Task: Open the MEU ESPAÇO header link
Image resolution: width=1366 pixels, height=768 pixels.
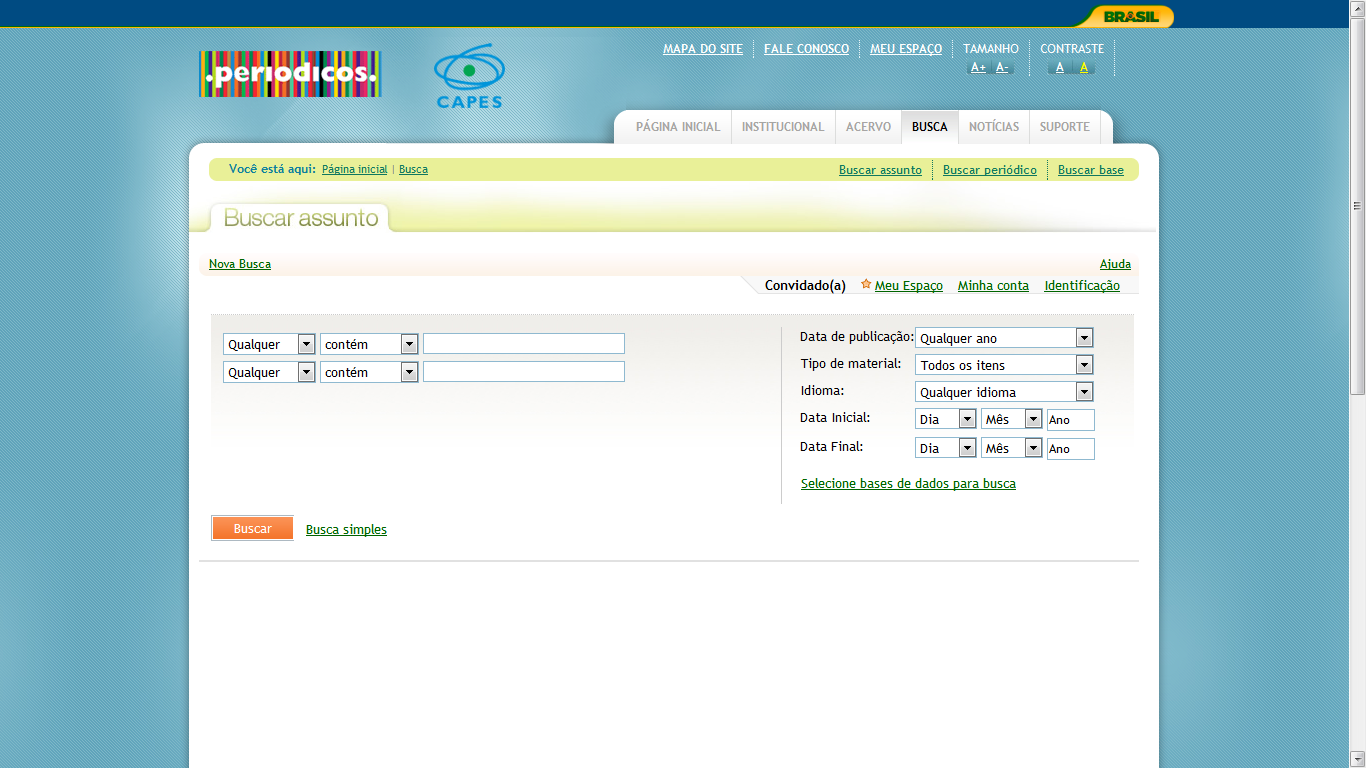Action: click(906, 49)
